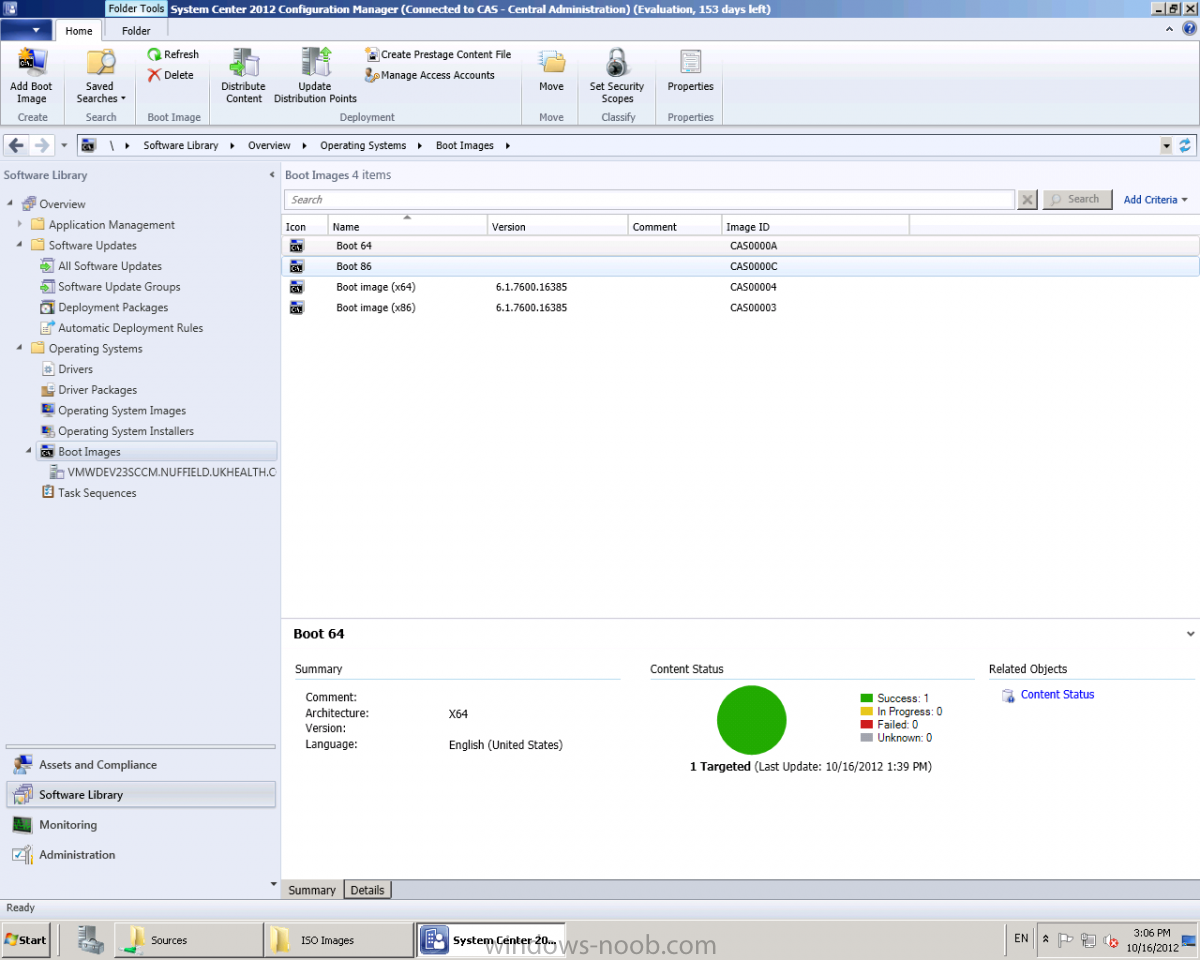This screenshot has height=960, width=1200.
Task: Click Create Prestage Content File
Action: 438,54
